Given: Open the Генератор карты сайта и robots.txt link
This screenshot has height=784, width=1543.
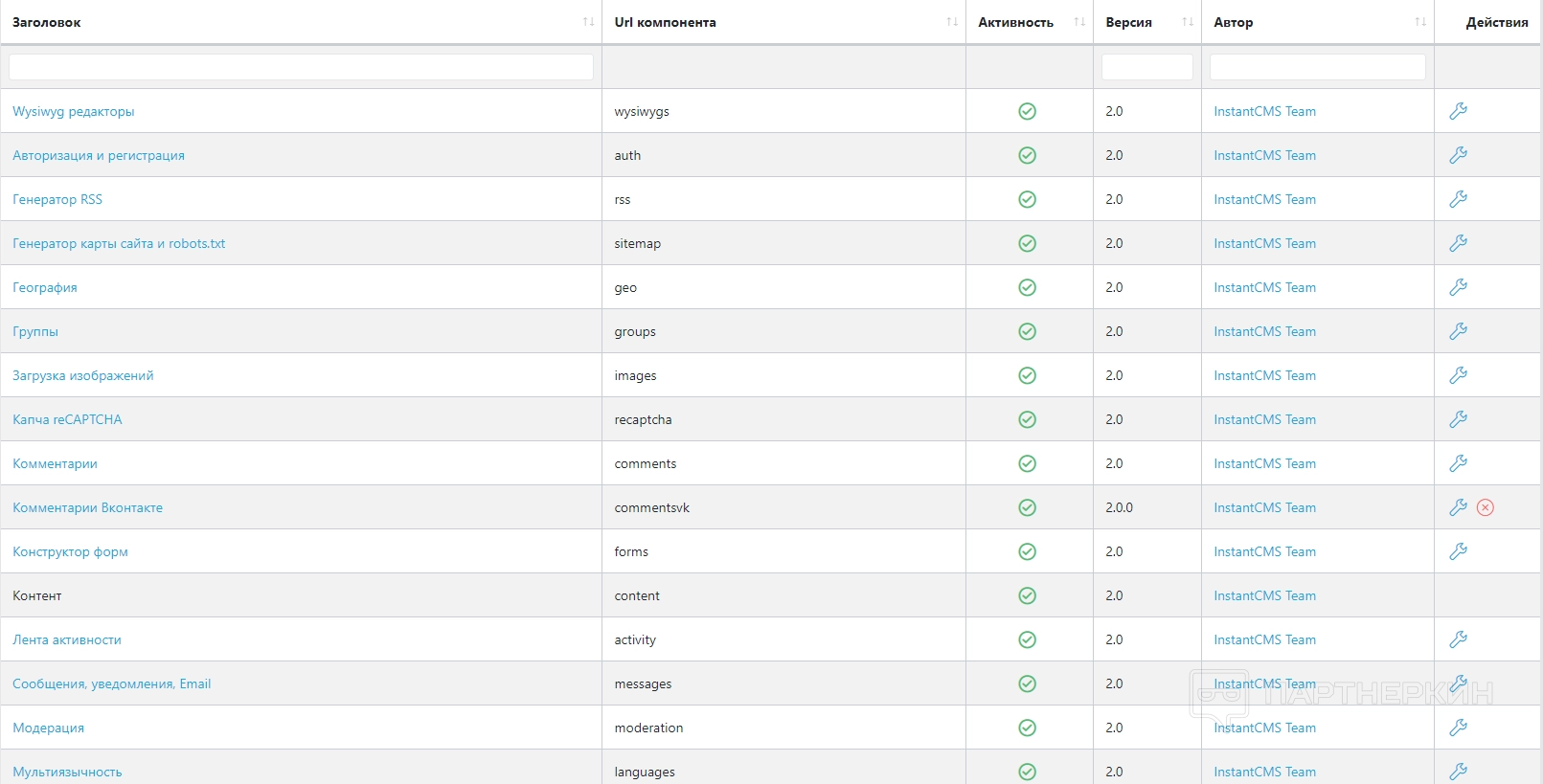Looking at the screenshot, I should [x=119, y=243].
